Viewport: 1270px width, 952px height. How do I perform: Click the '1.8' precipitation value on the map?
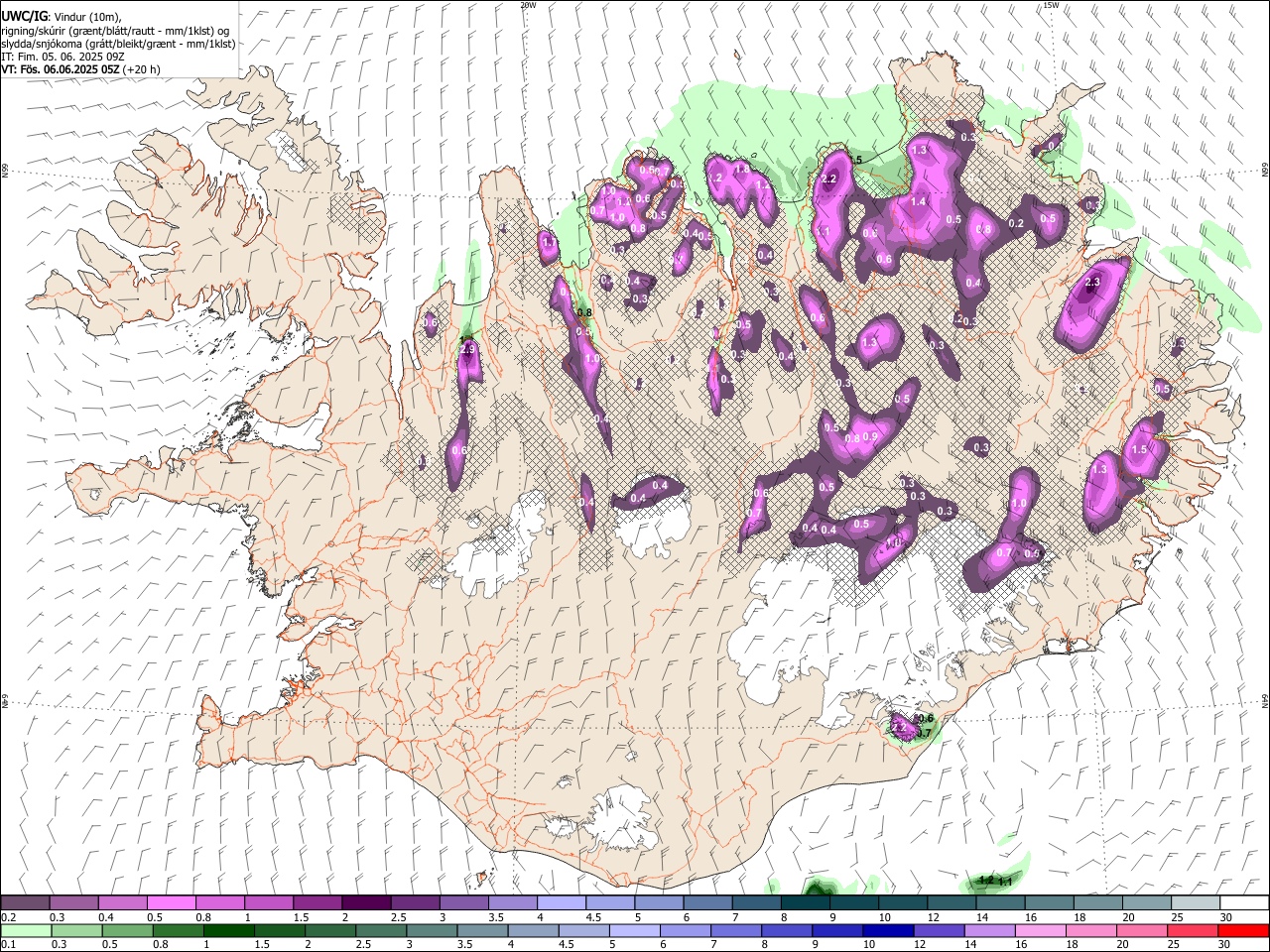[x=741, y=170]
